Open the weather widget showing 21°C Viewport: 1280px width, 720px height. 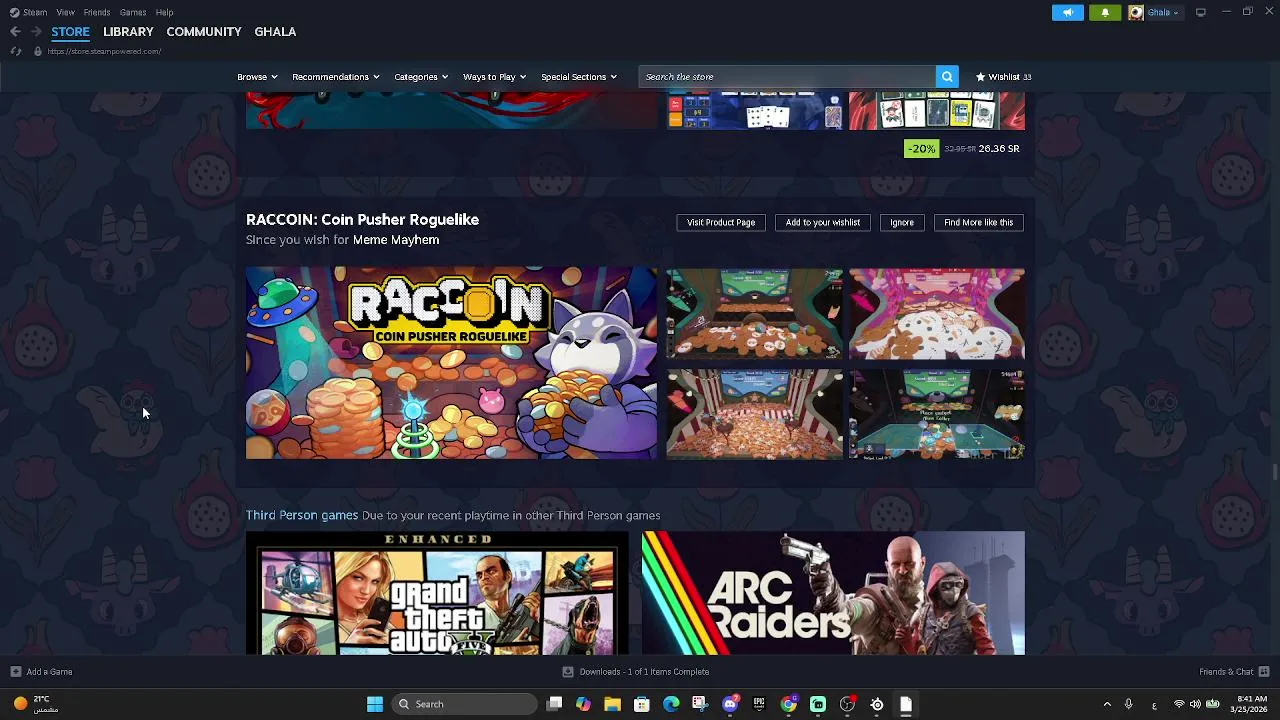pos(35,704)
